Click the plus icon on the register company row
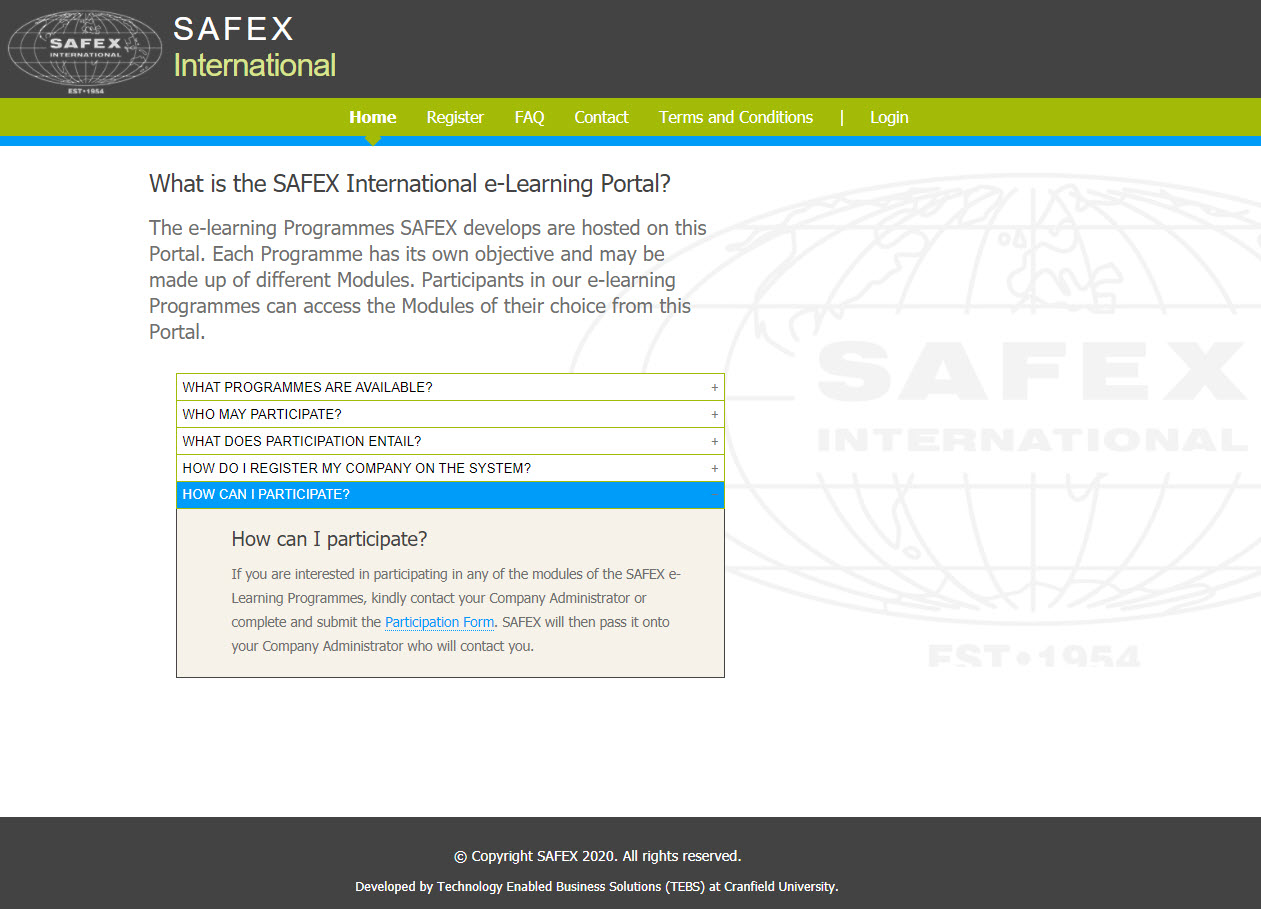 tap(714, 468)
